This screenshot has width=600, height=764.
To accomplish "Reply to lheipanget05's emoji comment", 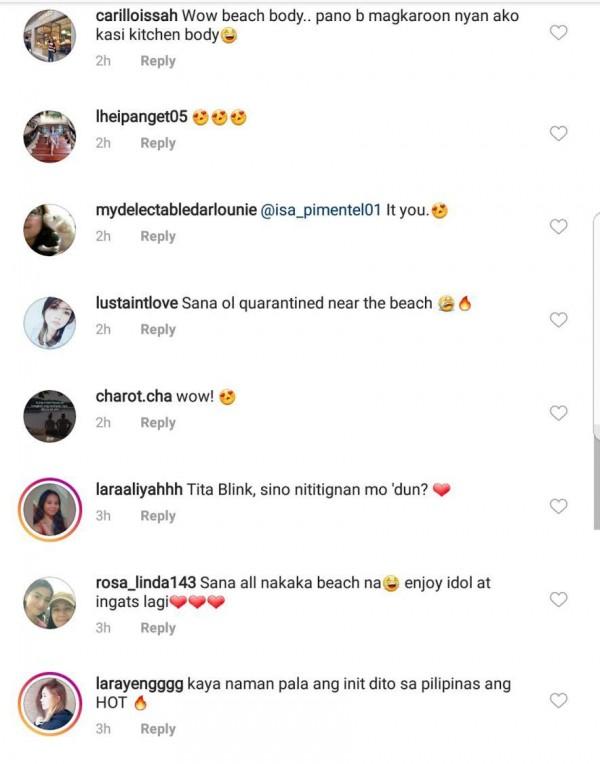I will pos(158,143).
